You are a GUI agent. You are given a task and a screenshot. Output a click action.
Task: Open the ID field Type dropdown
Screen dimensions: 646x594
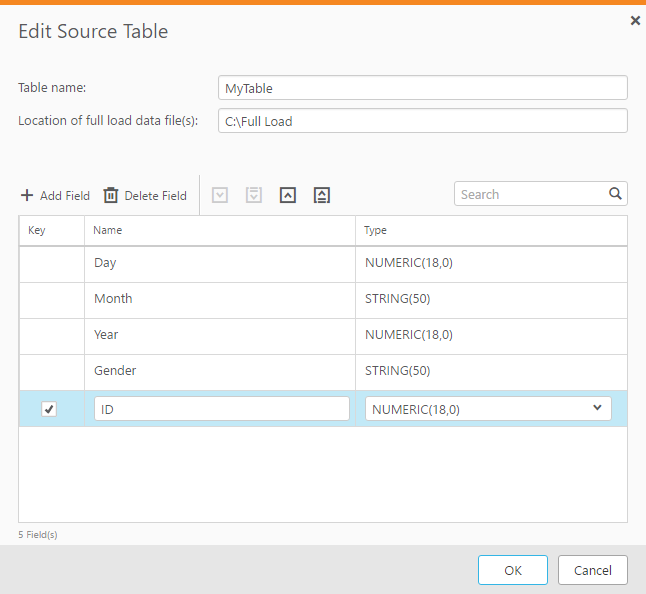click(x=597, y=408)
